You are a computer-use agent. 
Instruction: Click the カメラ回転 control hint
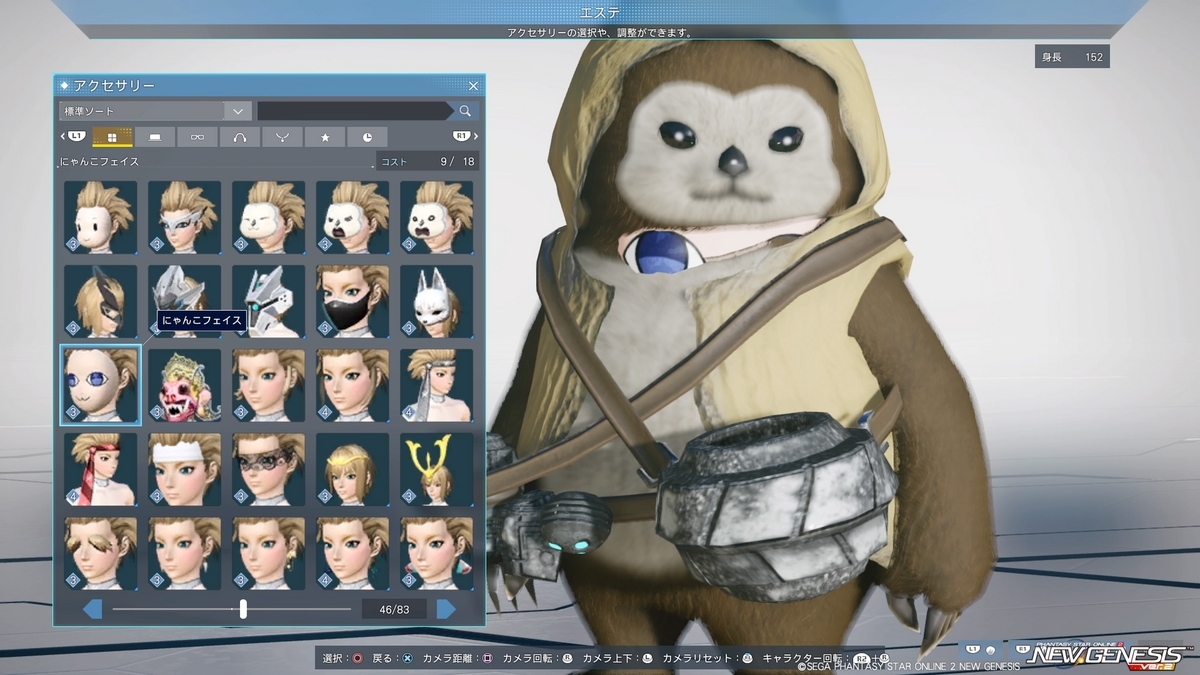[x=536, y=659]
